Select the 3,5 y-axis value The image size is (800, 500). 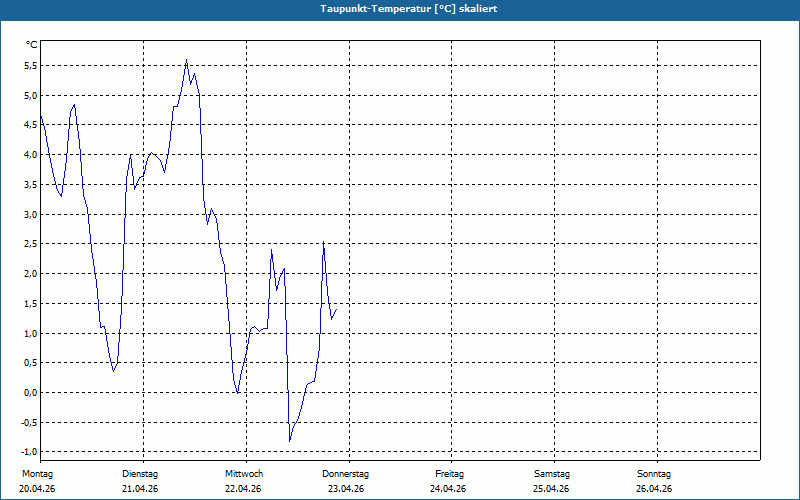[x=31, y=185]
